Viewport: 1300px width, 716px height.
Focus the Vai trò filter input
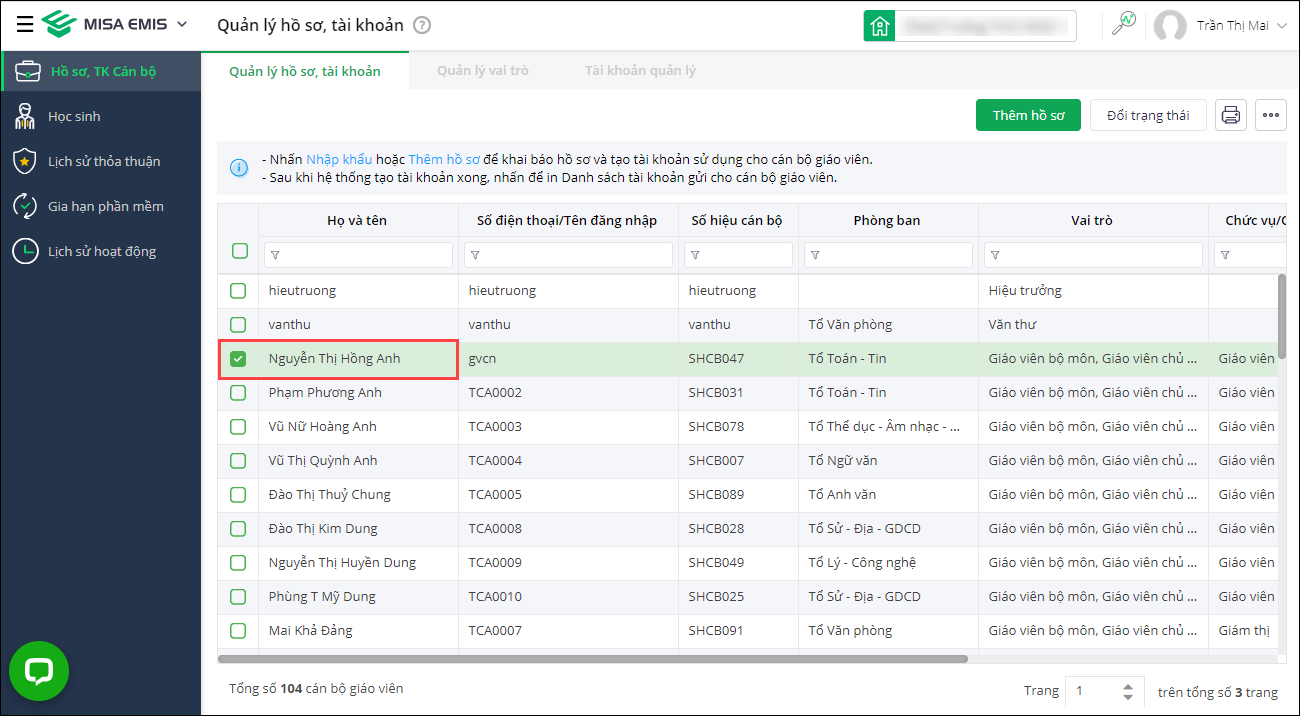[1093, 255]
